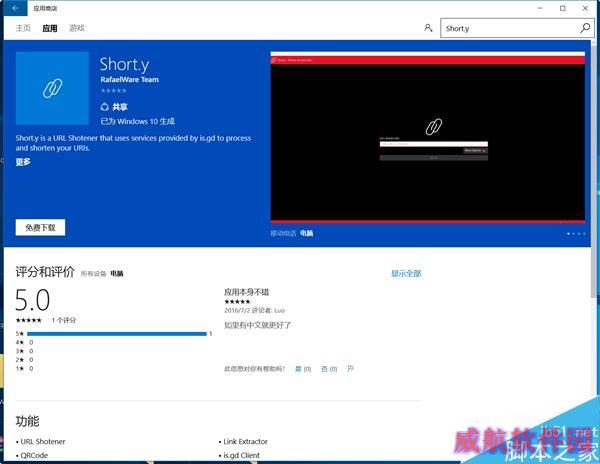Click the 3★ rating row
Viewport: 600px width, 464px height.
pyautogui.click(x=24, y=351)
